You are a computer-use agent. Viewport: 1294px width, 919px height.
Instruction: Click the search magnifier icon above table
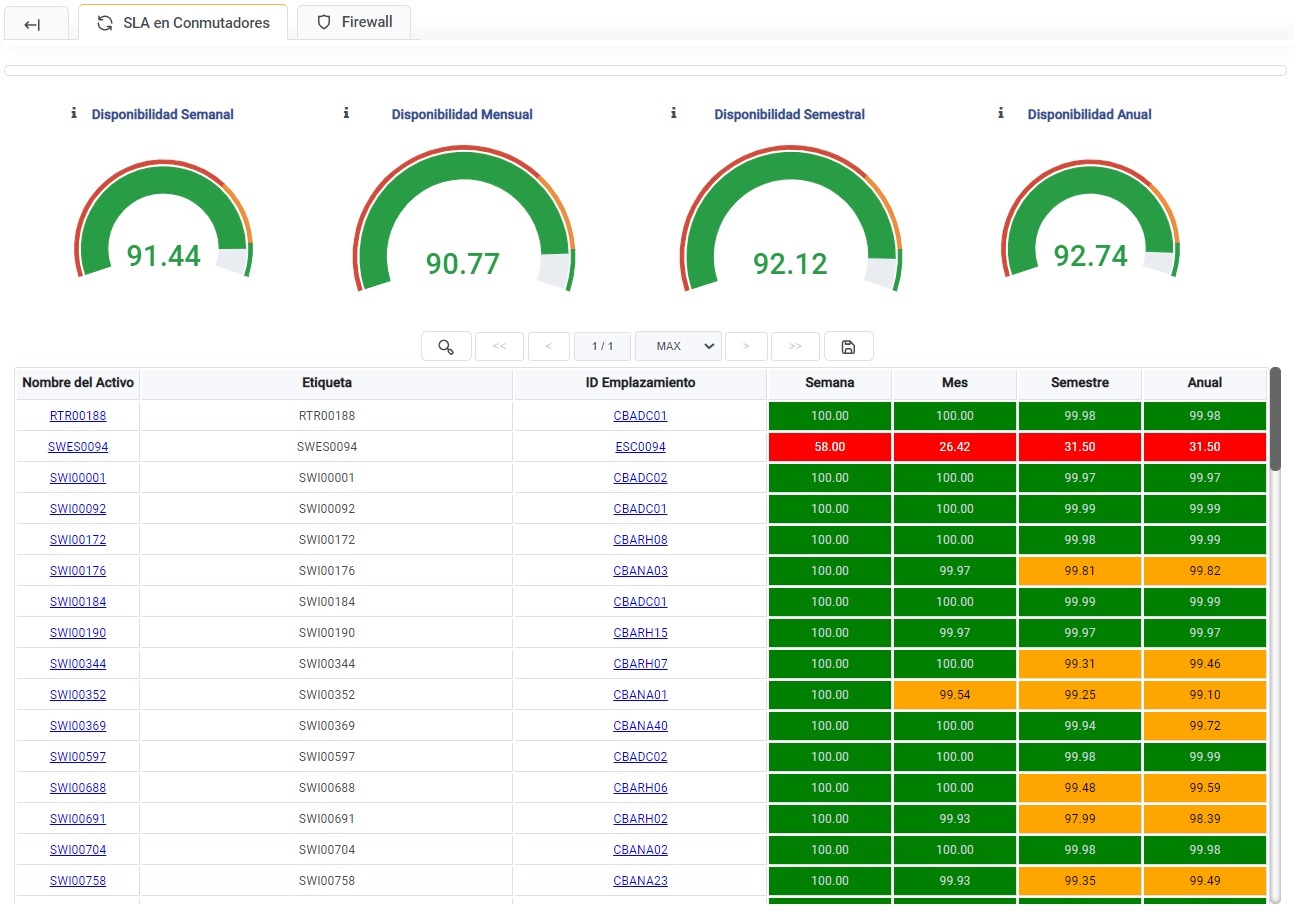click(446, 346)
